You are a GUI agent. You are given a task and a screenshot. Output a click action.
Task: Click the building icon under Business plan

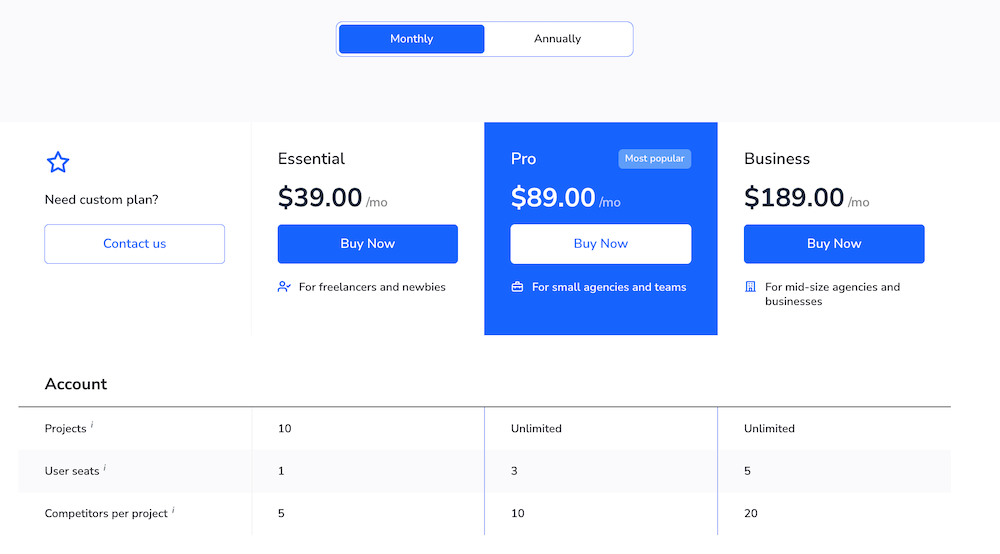click(x=751, y=287)
